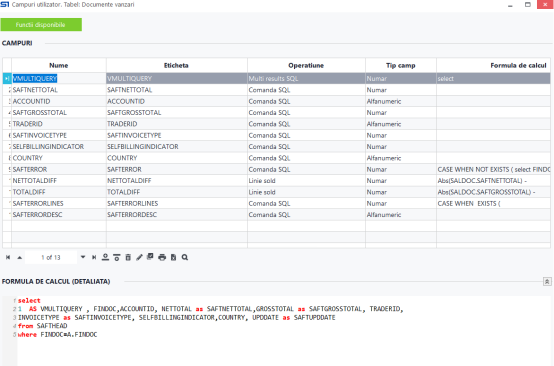Move to next record with down arrow
The width and height of the screenshot is (554, 366).
pyautogui.click(x=83, y=257)
